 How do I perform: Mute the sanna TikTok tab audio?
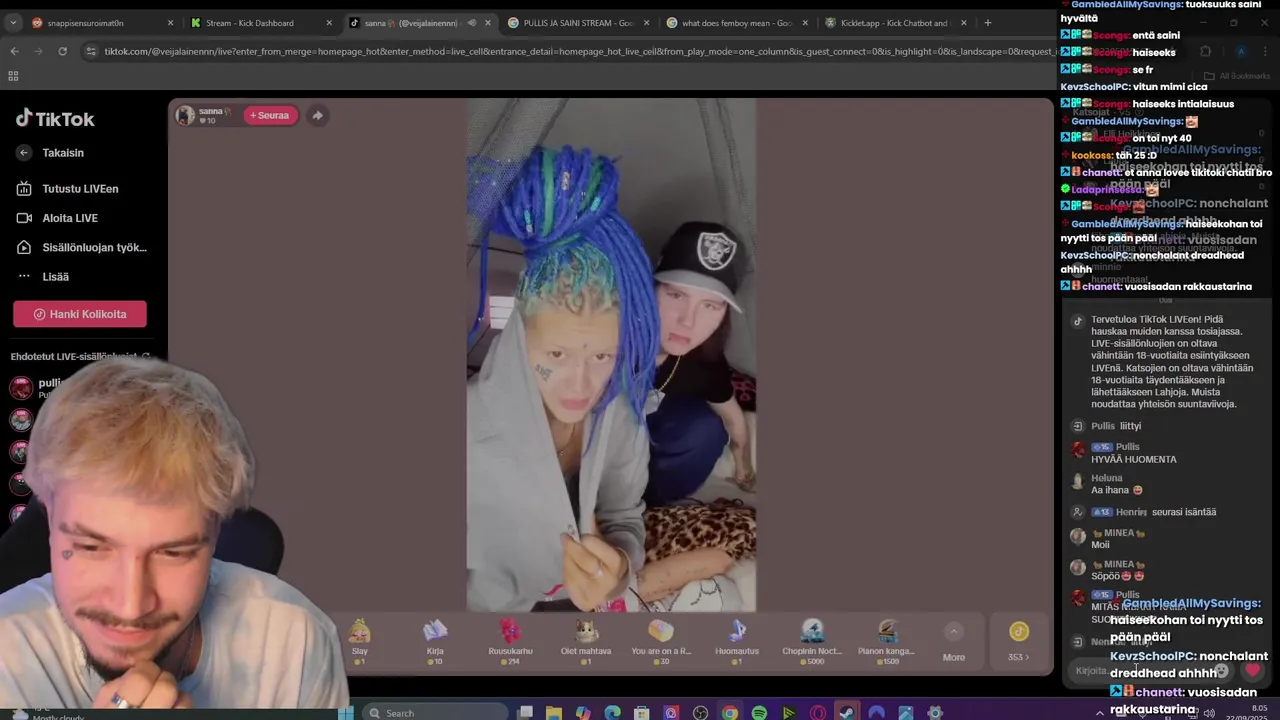point(472,23)
